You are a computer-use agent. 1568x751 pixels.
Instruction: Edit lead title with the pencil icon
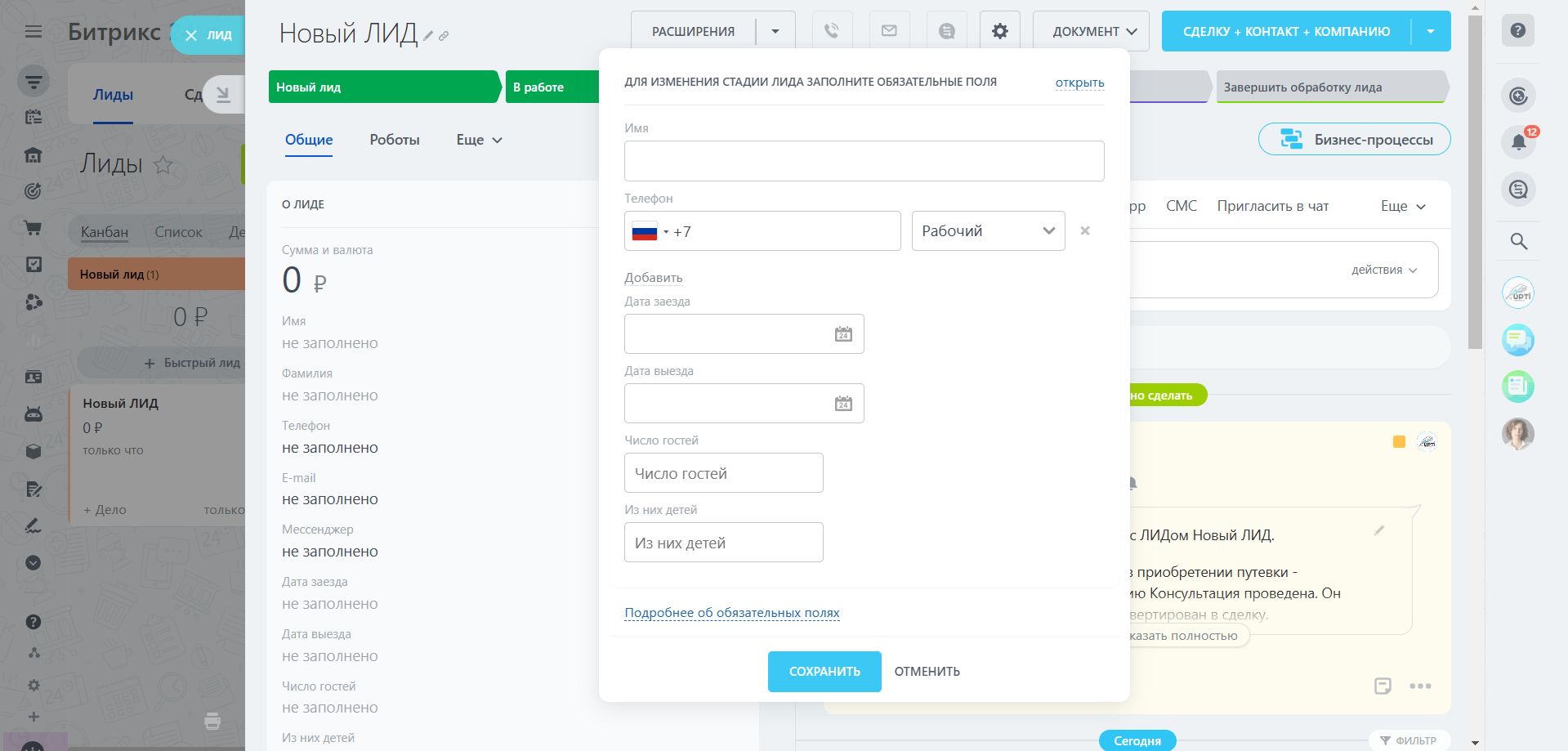coord(428,36)
